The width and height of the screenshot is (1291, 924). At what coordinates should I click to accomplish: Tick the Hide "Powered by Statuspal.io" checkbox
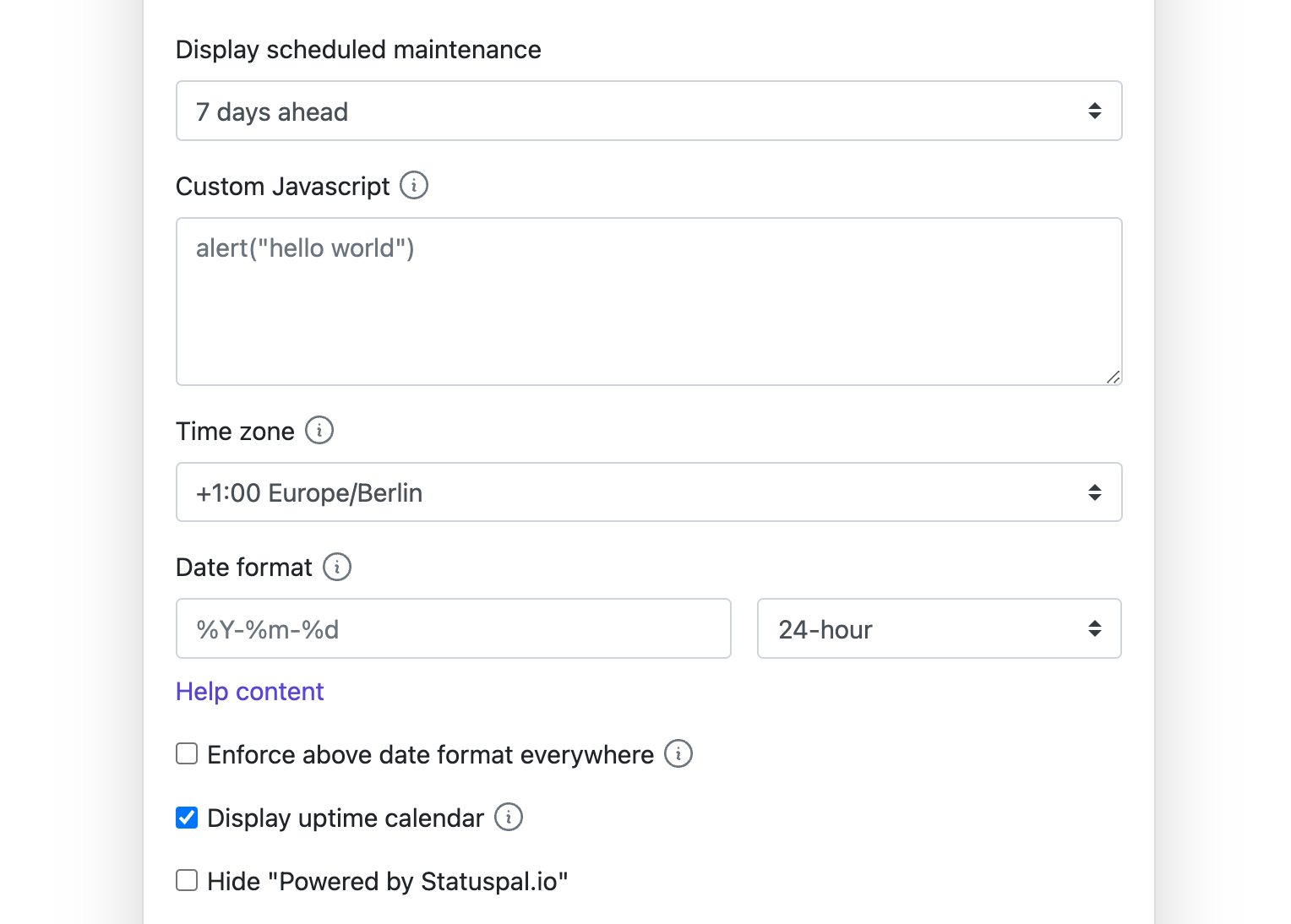point(187,881)
